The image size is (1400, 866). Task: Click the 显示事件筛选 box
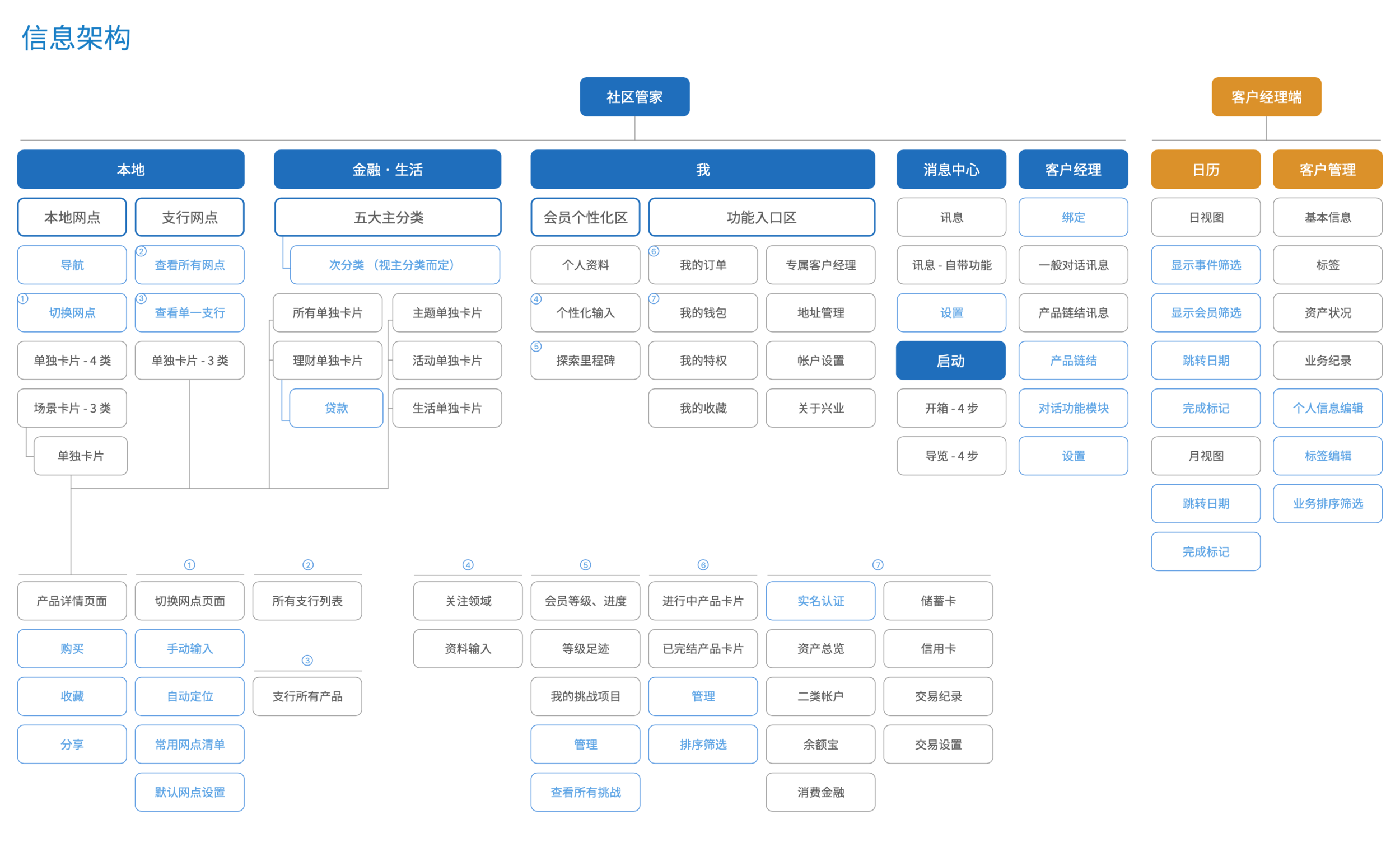coord(1205,265)
